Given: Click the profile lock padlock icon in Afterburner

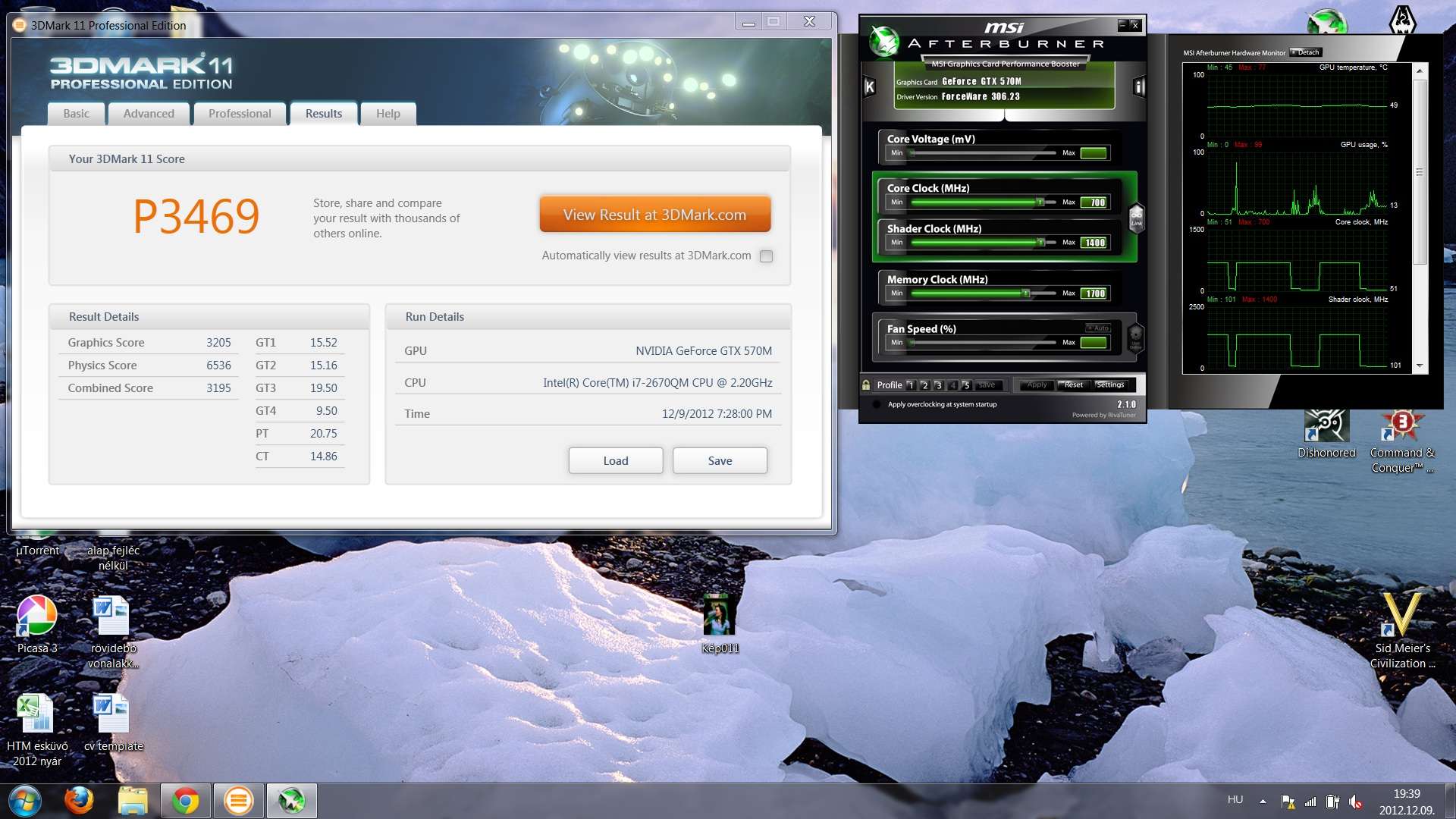Looking at the screenshot, I should (866, 385).
